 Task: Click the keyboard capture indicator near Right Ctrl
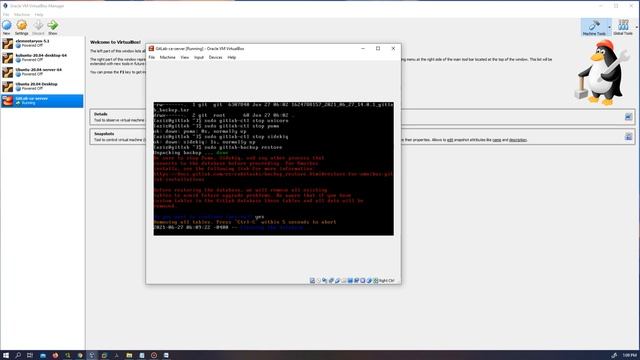point(376,280)
